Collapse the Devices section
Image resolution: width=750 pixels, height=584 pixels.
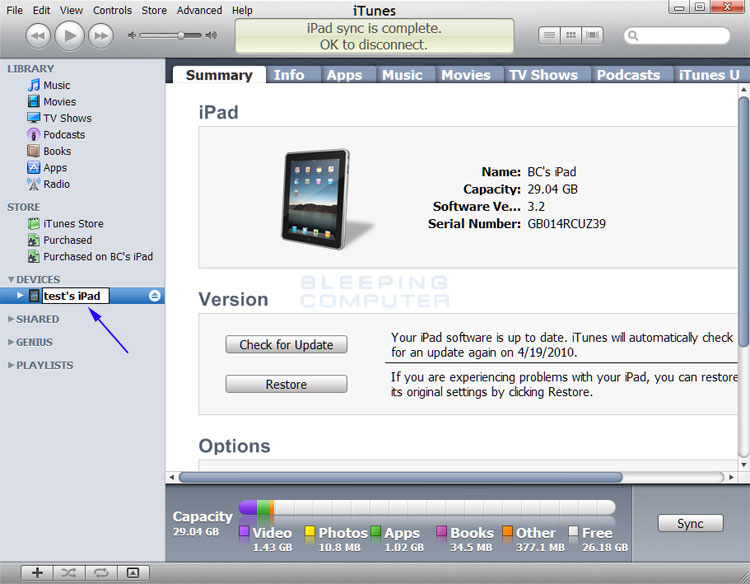pos(11,279)
